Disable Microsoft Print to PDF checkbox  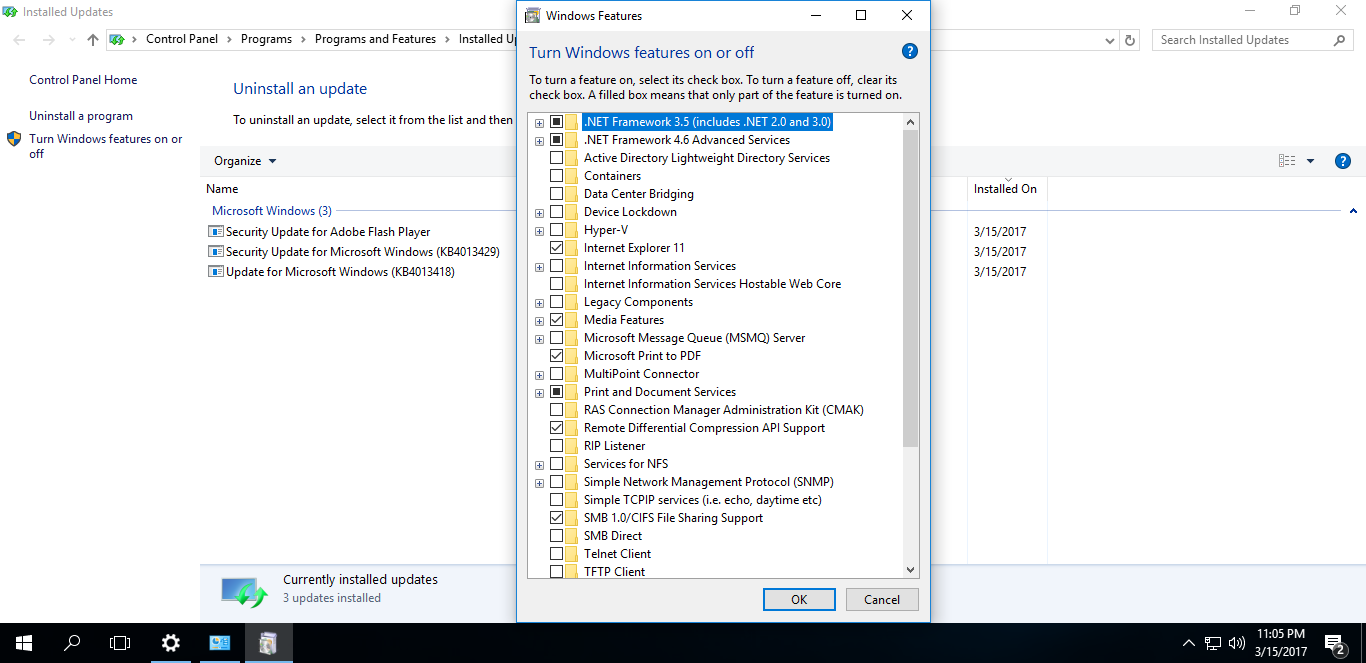tap(556, 356)
